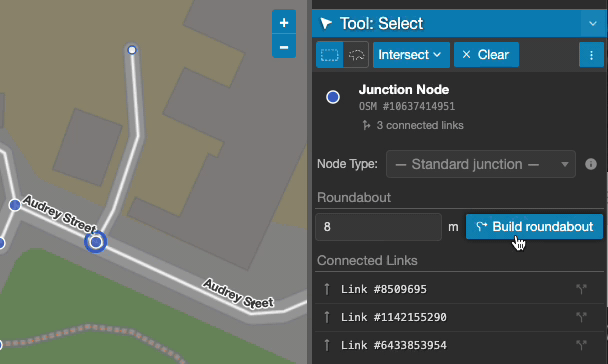Click the lower-right Audrey Street map label

click(238, 294)
